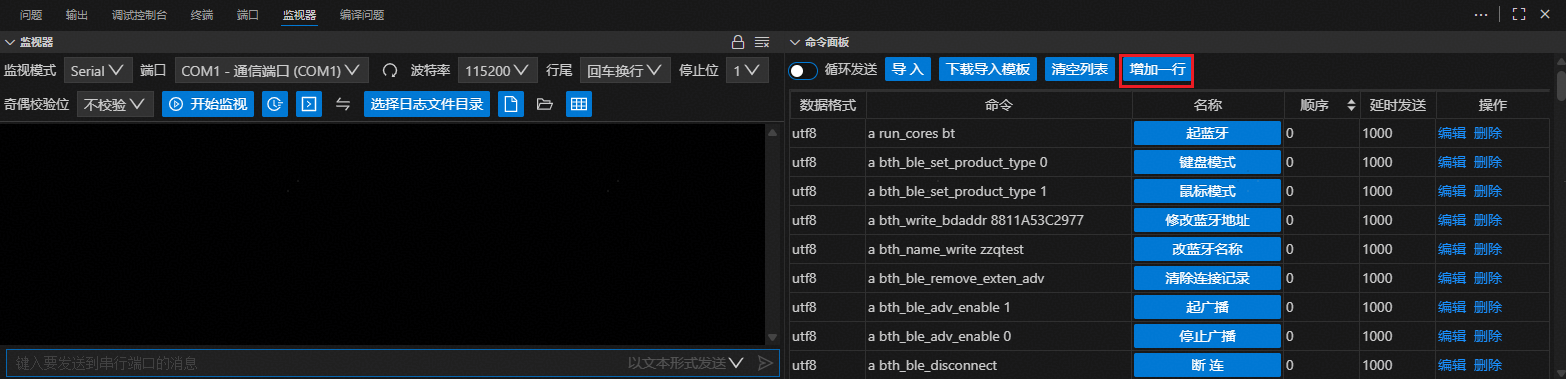Click the 下载导入模板 button
Screen dimensions: 1566x379
tap(988, 70)
